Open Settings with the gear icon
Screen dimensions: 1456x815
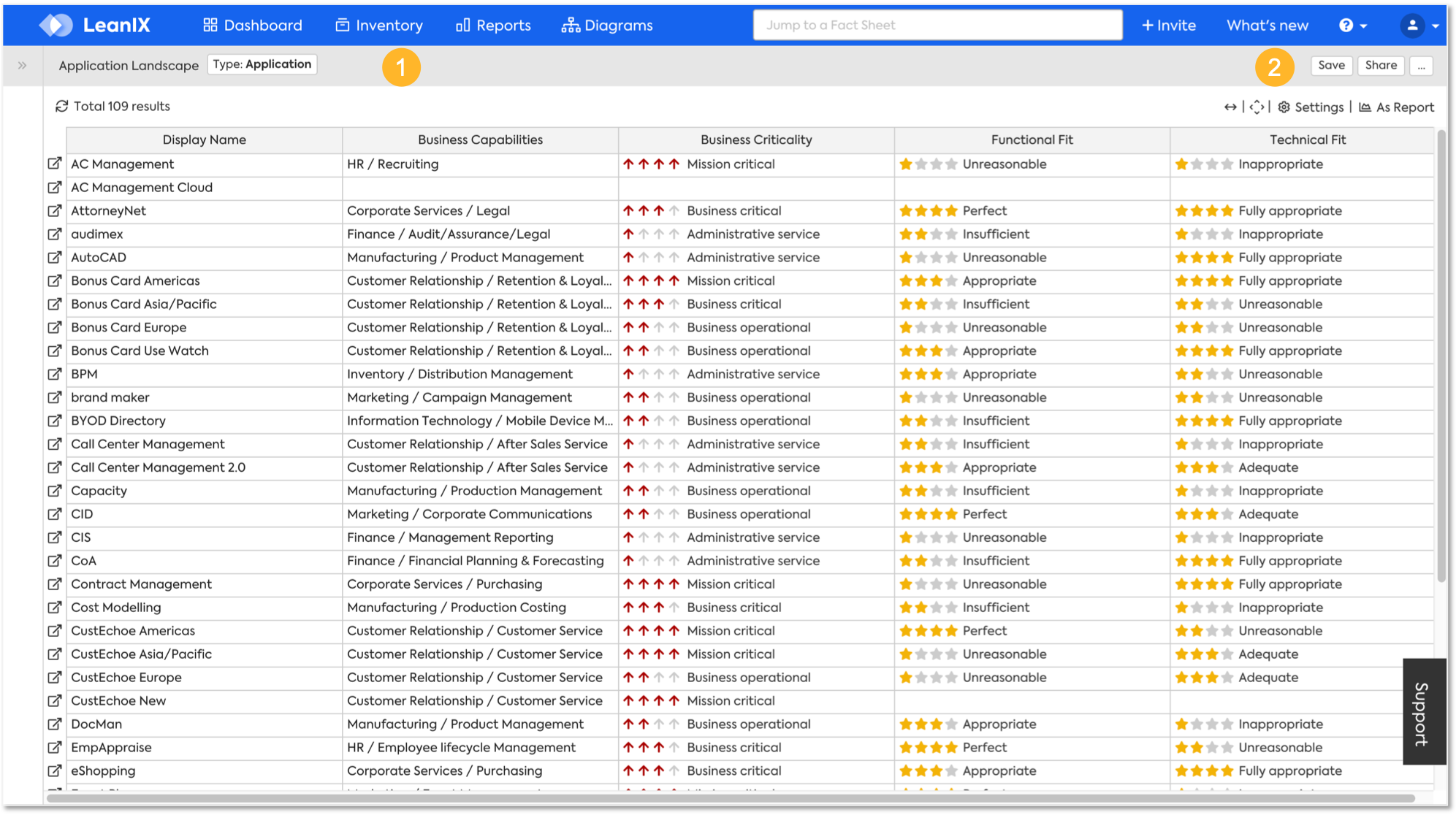(1284, 107)
